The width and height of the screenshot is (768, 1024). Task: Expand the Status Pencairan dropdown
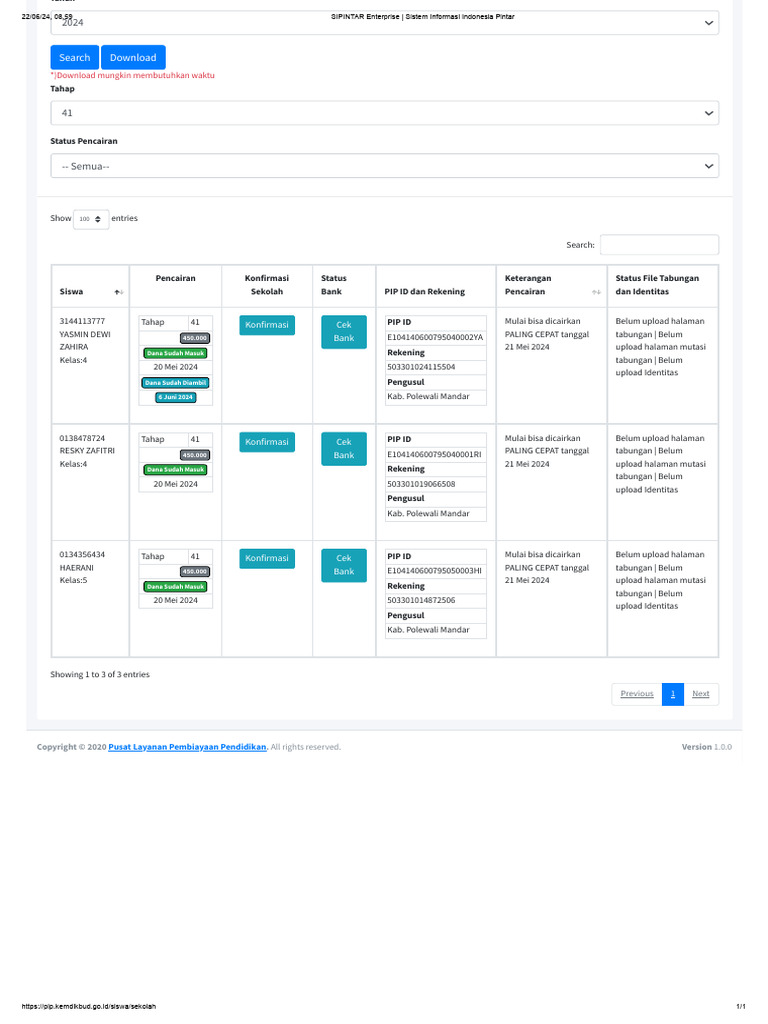coord(384,166)
